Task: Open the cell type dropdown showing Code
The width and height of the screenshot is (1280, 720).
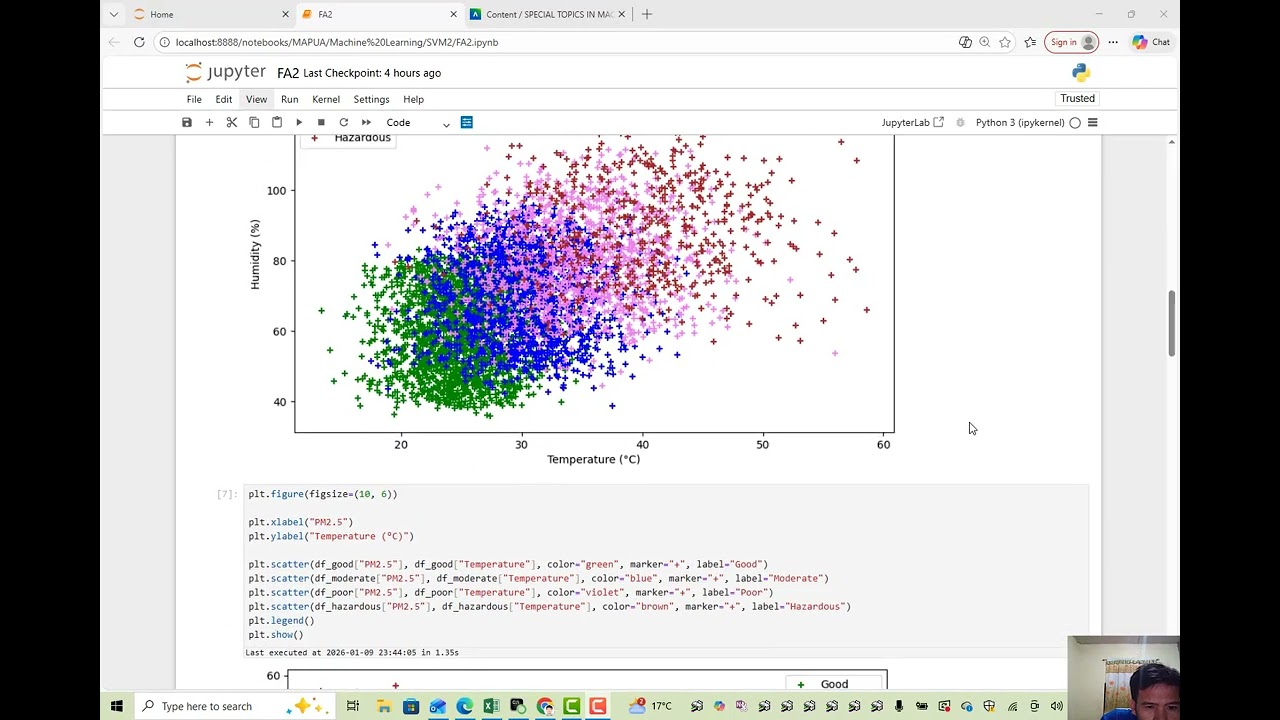Action: point(418,123)
